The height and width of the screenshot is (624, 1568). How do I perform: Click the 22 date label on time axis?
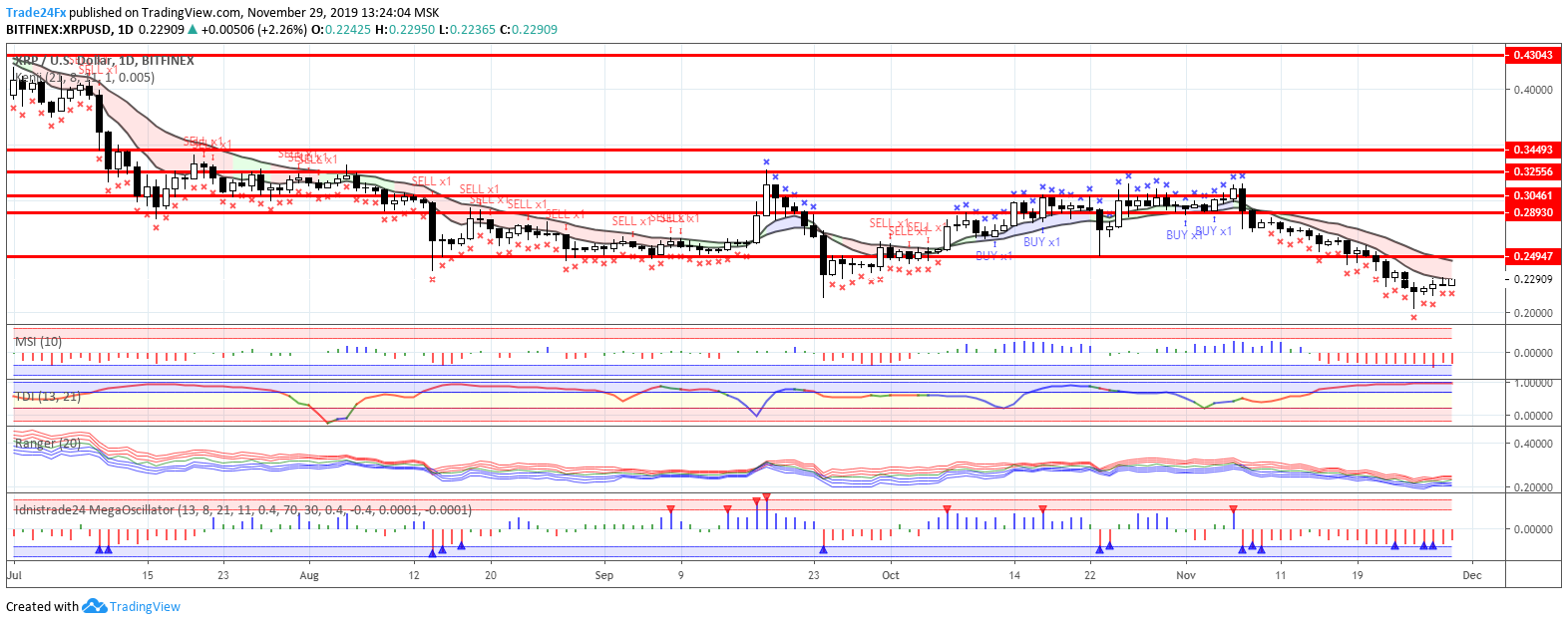pyautogui.click(x=1090, y=575)
